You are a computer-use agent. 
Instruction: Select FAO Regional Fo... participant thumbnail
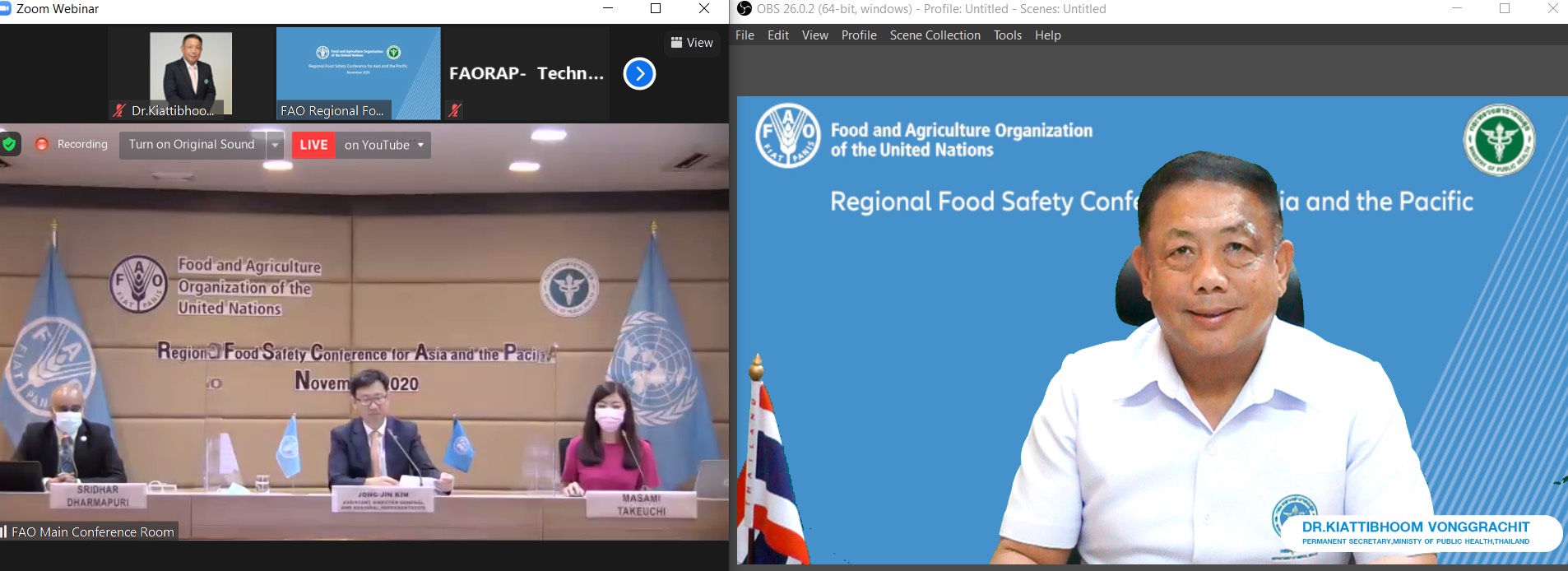click(x=359, y=74)
